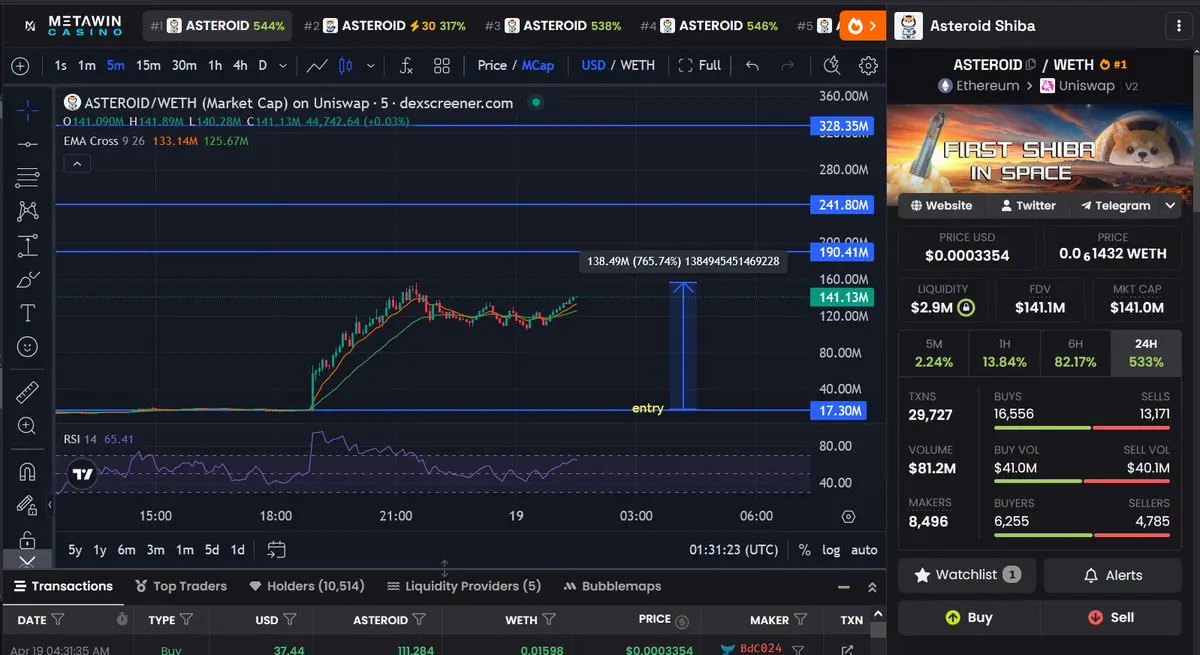Enable auto scale on chart
The width and height of the screenshot is (1200, 655).
(864, 549)
